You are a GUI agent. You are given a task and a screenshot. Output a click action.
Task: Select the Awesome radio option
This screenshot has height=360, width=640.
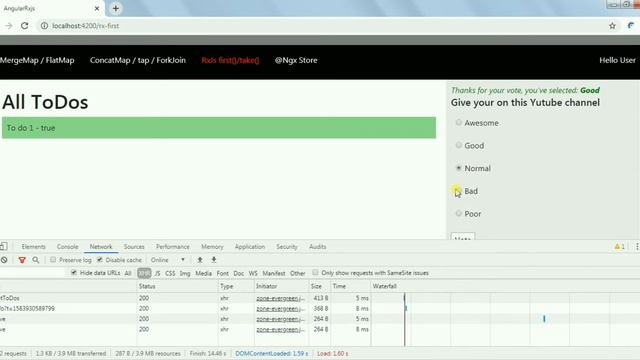point(458,122)
